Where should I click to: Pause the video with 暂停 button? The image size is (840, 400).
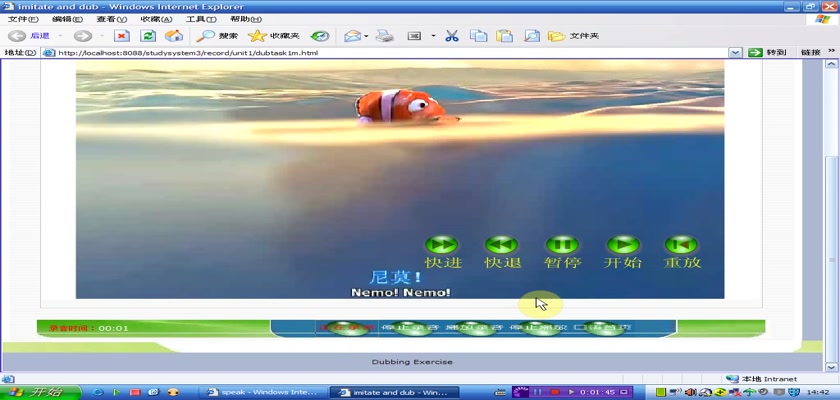coord(562,245)
